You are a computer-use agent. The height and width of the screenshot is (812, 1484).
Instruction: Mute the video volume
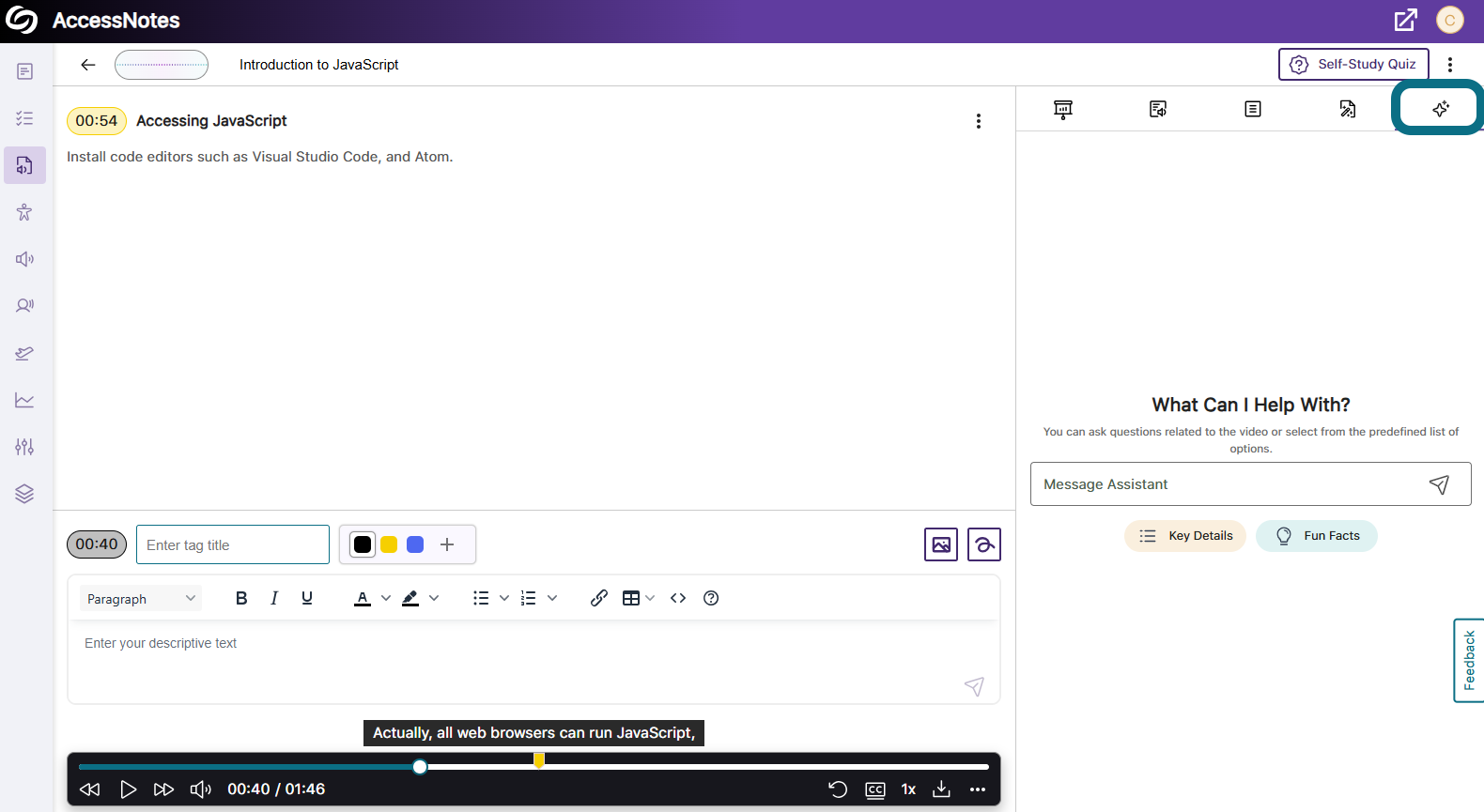(201, 789)
